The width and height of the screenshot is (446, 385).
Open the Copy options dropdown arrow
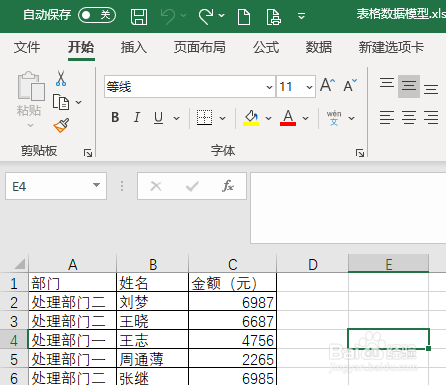pos(79,102)
